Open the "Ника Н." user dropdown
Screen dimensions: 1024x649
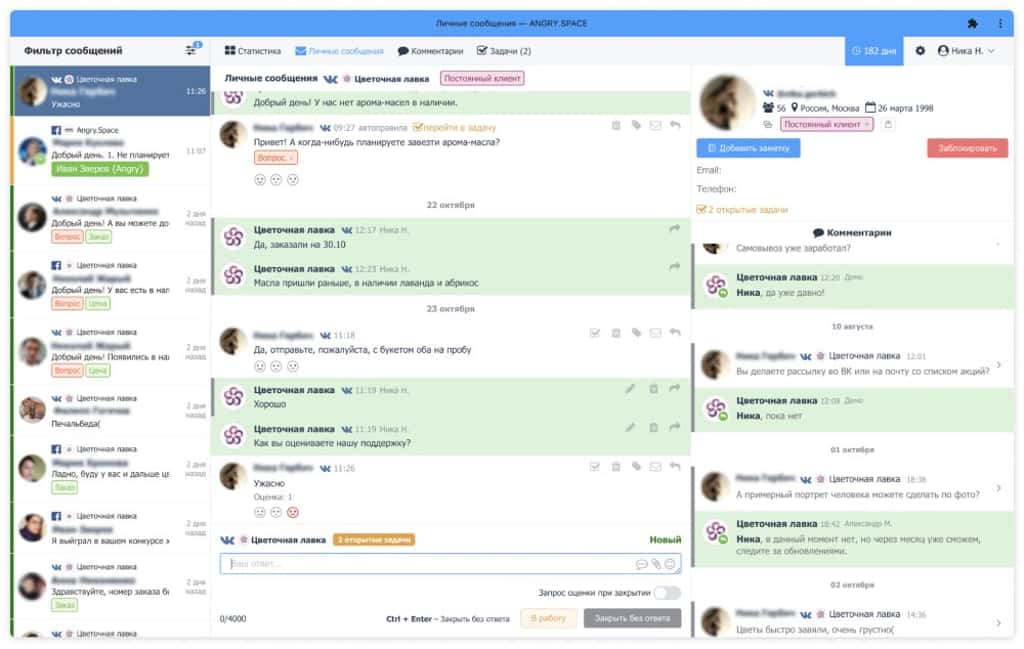[x=966, y=51]
